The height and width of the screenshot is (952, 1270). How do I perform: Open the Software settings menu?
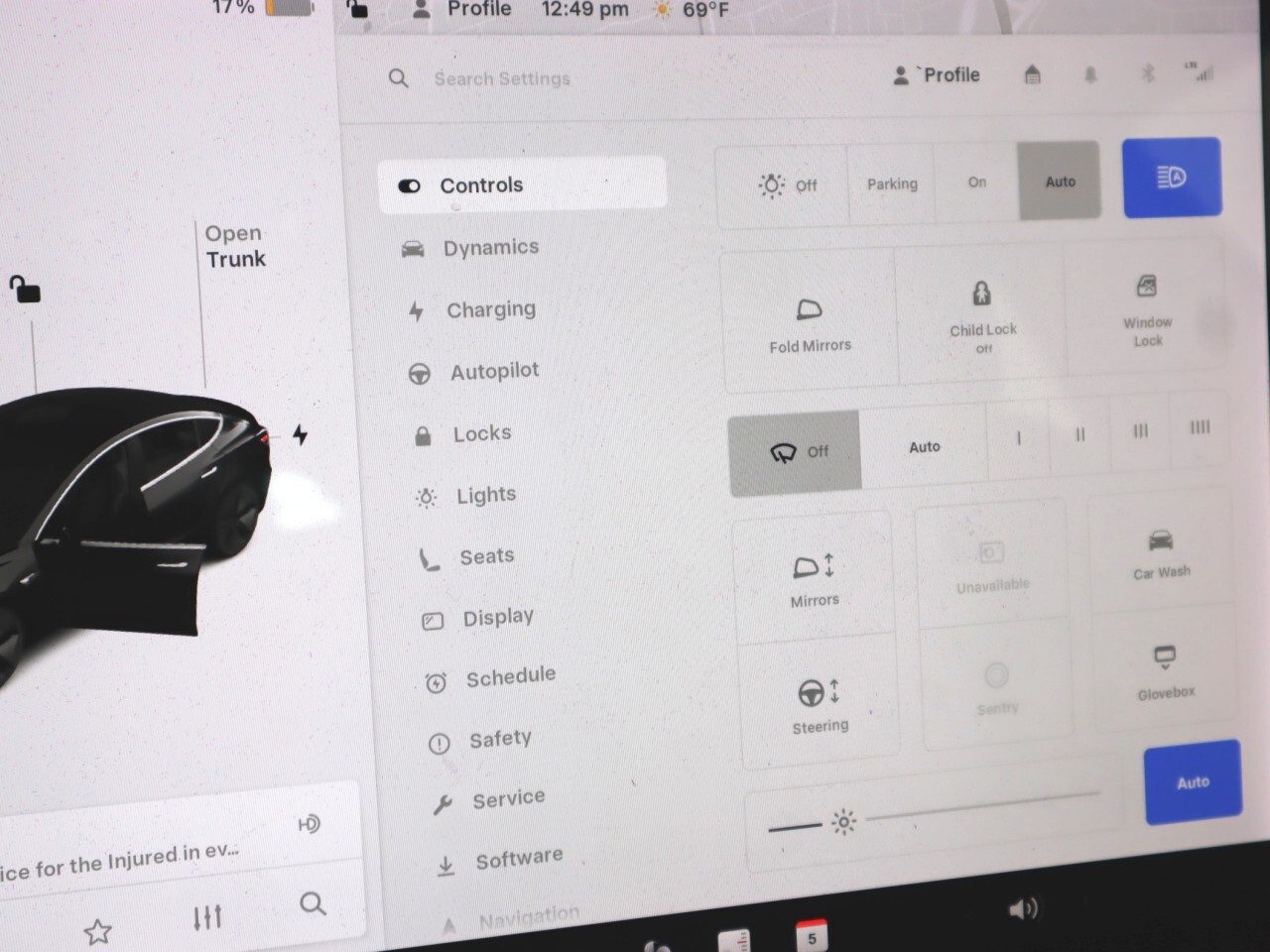(x=500, y=861)
